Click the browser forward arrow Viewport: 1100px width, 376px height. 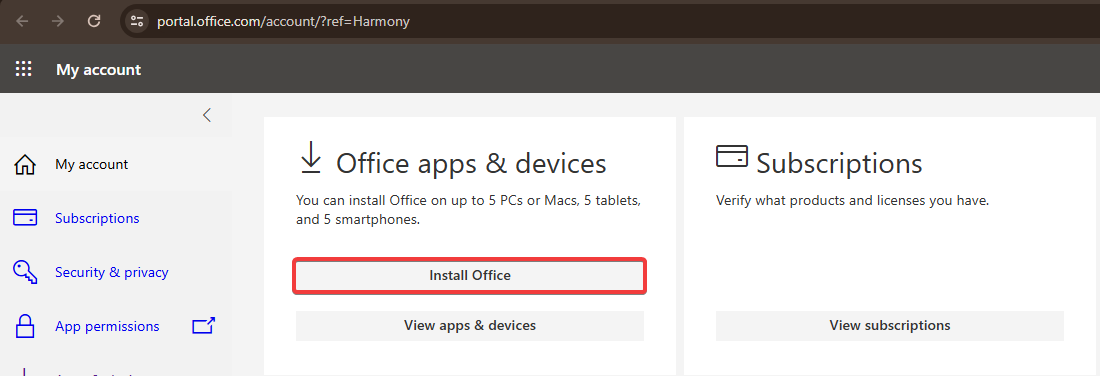click(58, 21)
